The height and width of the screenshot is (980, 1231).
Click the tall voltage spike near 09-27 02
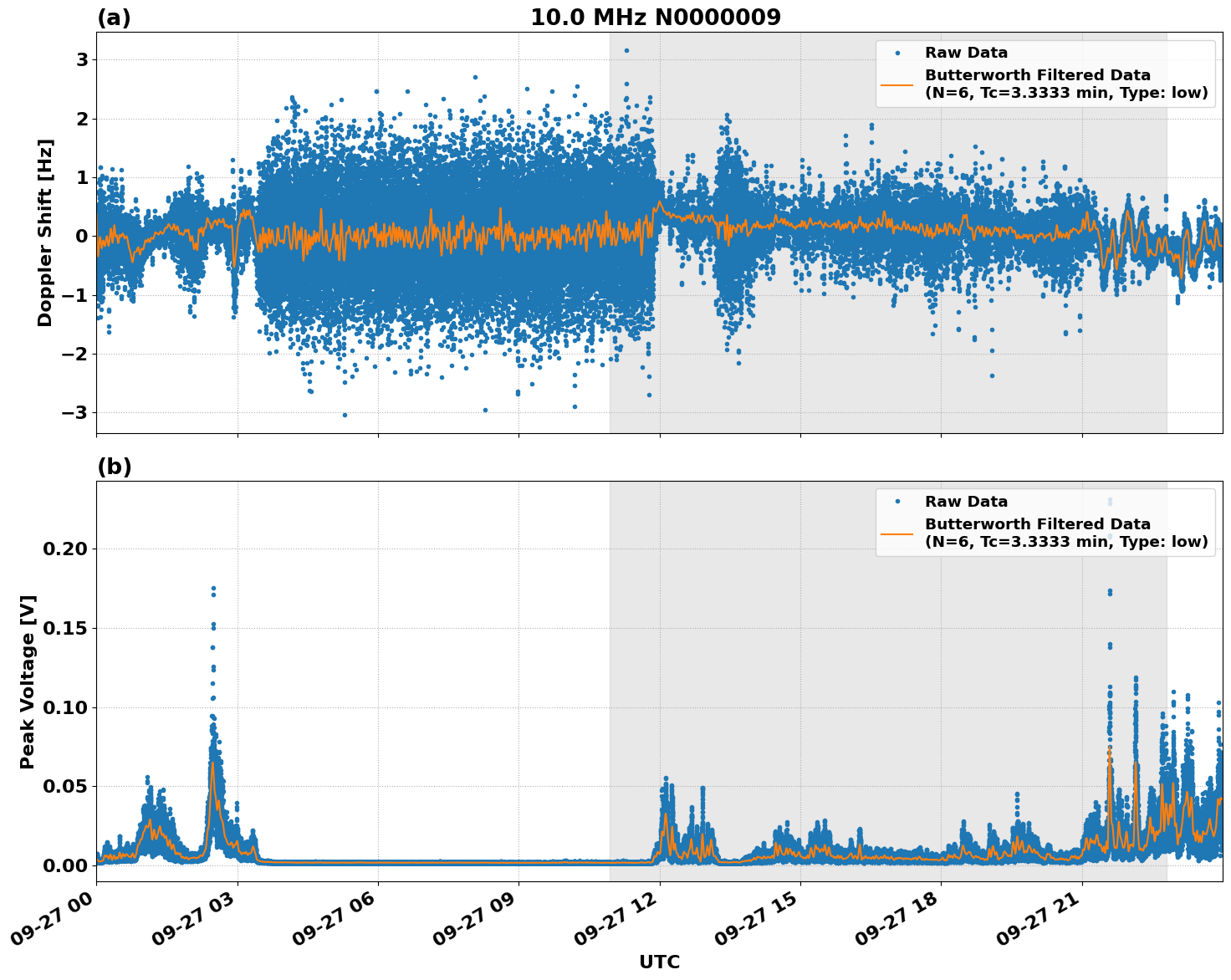(x=213, y=590)
